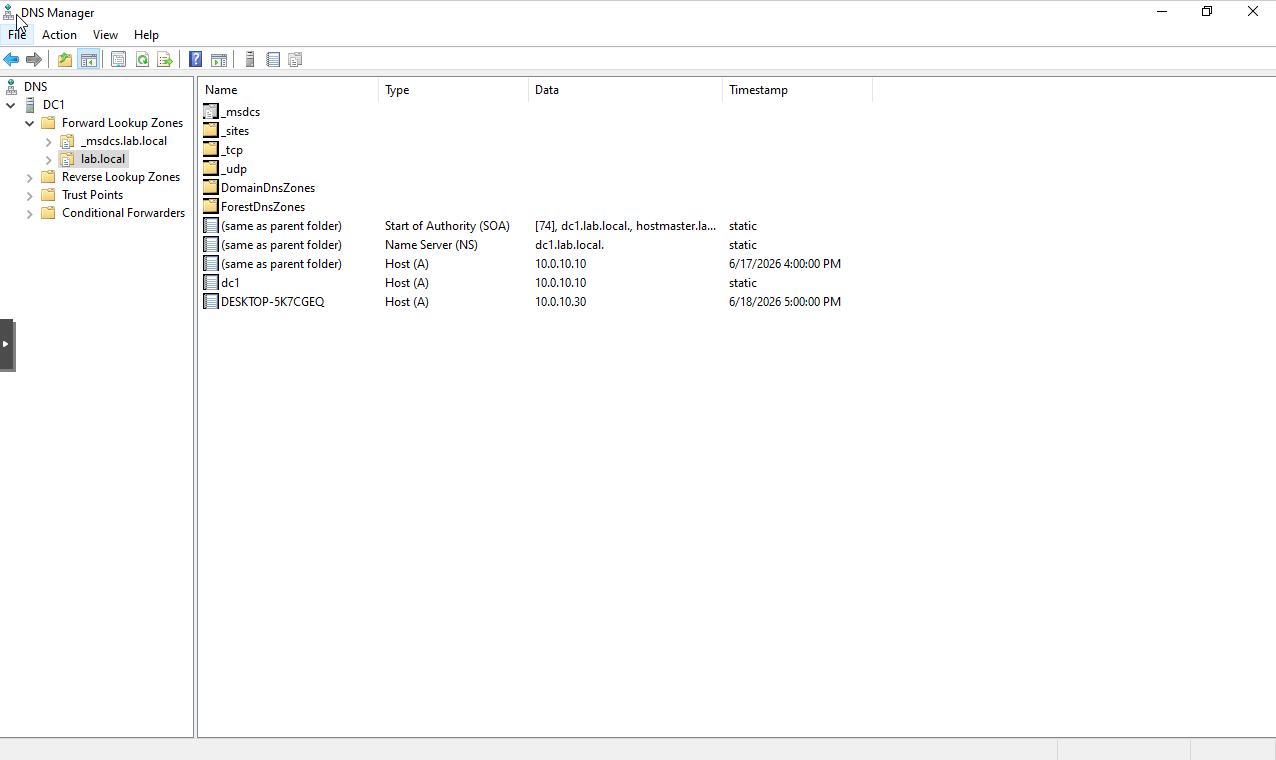Select Forward Lookup Zones in tree

pyautogui.click(x=122, y=123)
